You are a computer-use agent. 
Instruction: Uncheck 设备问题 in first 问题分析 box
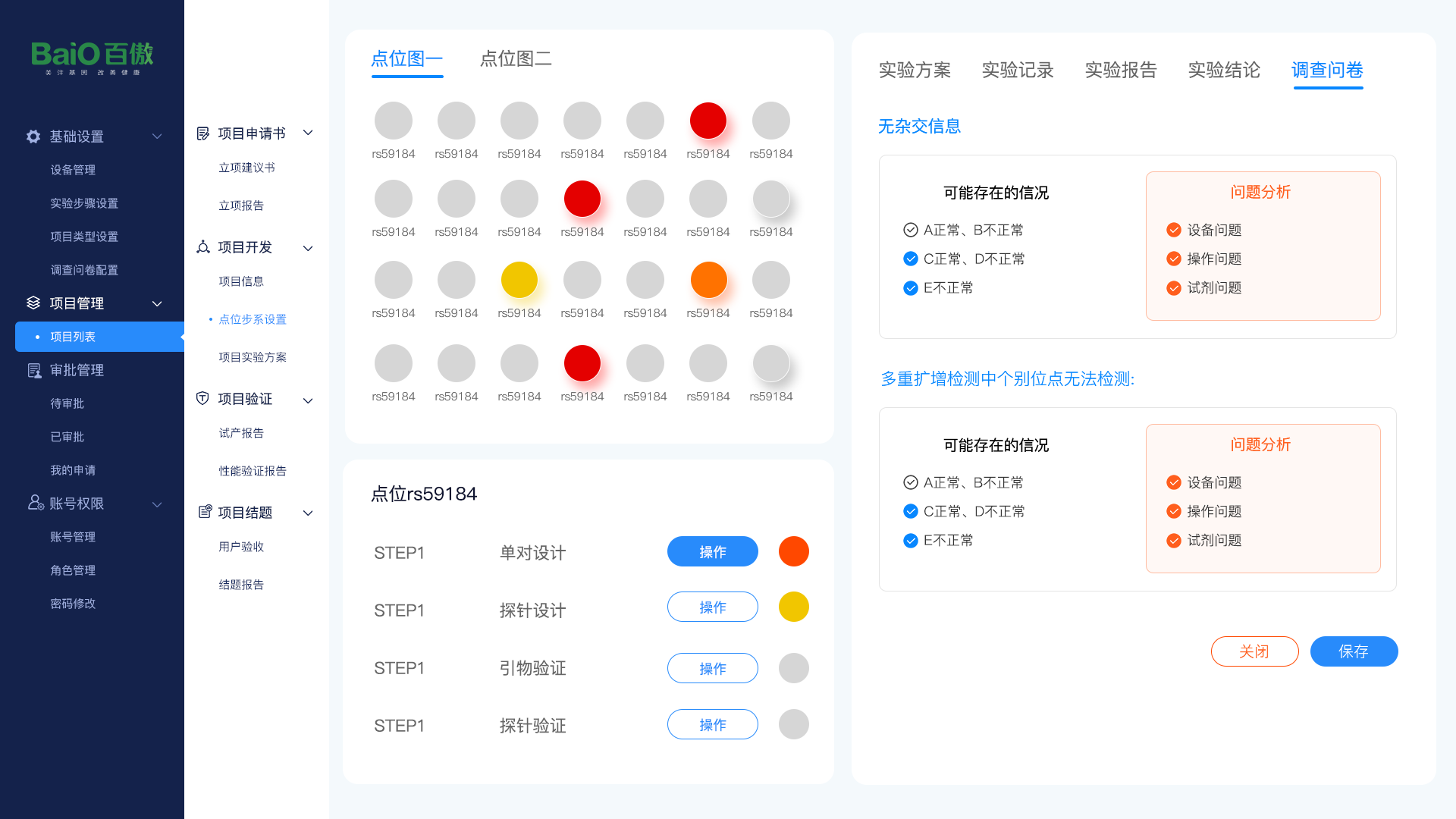[x=1173, y=230]
